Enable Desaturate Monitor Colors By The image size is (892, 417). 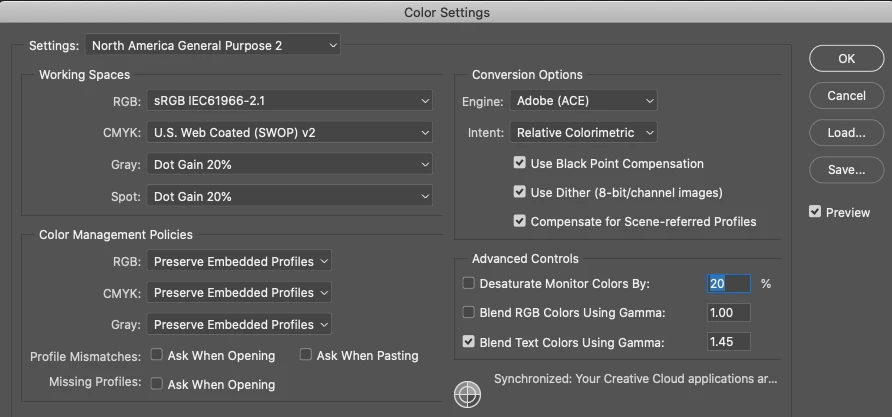tap(468, 284)
